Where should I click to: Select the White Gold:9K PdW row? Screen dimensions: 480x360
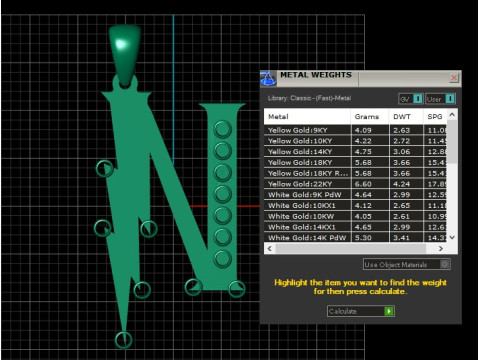pos(355,195)
